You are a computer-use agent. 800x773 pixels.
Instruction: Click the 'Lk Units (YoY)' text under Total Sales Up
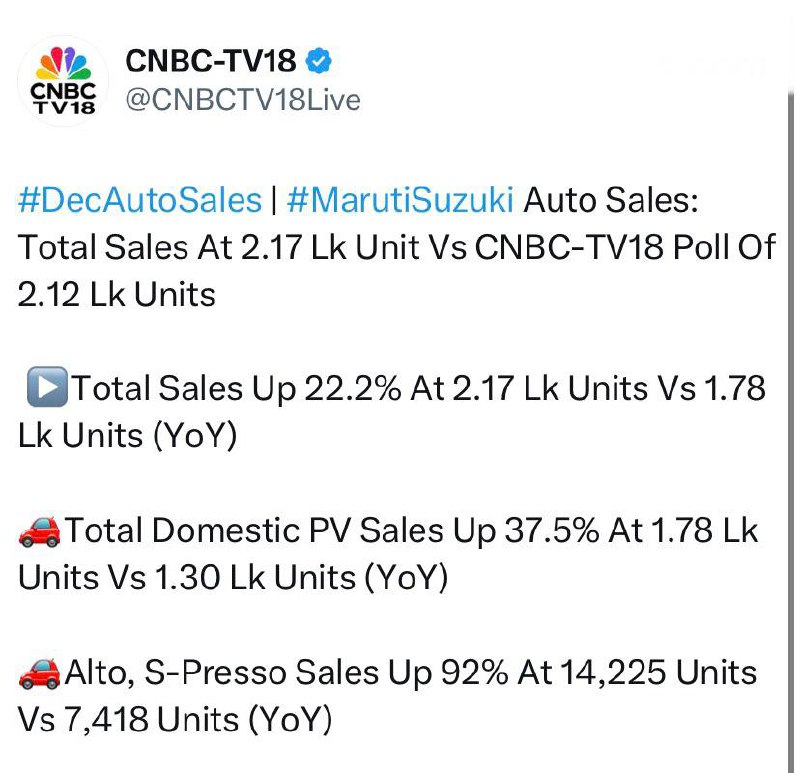coord(128,436)
